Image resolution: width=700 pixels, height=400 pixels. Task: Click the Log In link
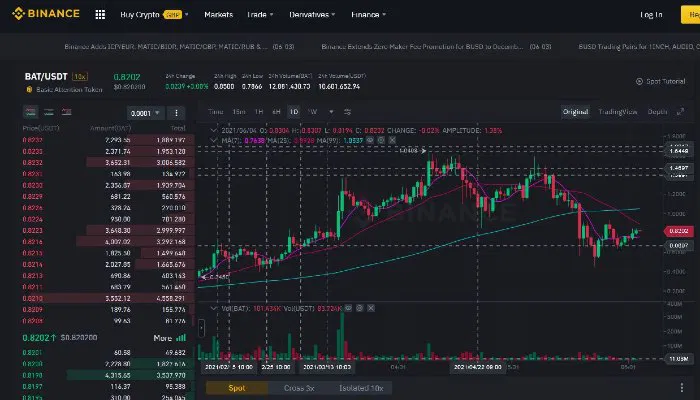click(x=651, y=15)
